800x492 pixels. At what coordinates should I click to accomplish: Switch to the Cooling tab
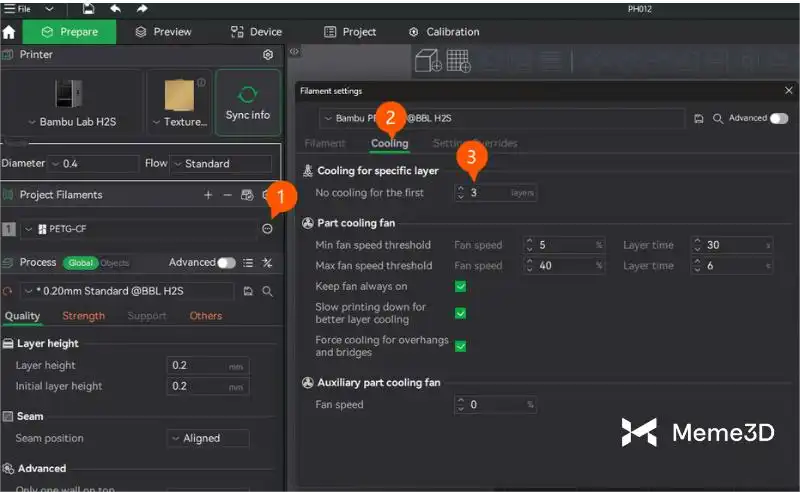pos(389,143)
